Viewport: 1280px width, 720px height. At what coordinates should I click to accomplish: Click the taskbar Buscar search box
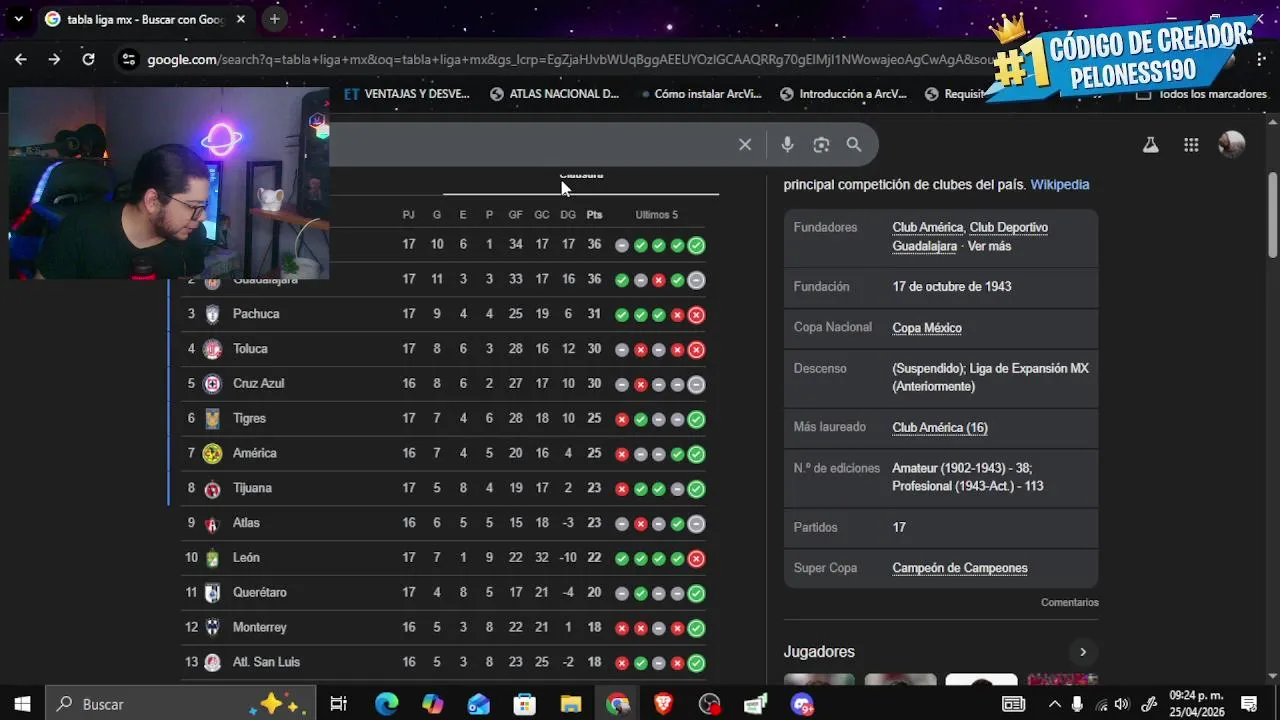[x=181, y=704]
